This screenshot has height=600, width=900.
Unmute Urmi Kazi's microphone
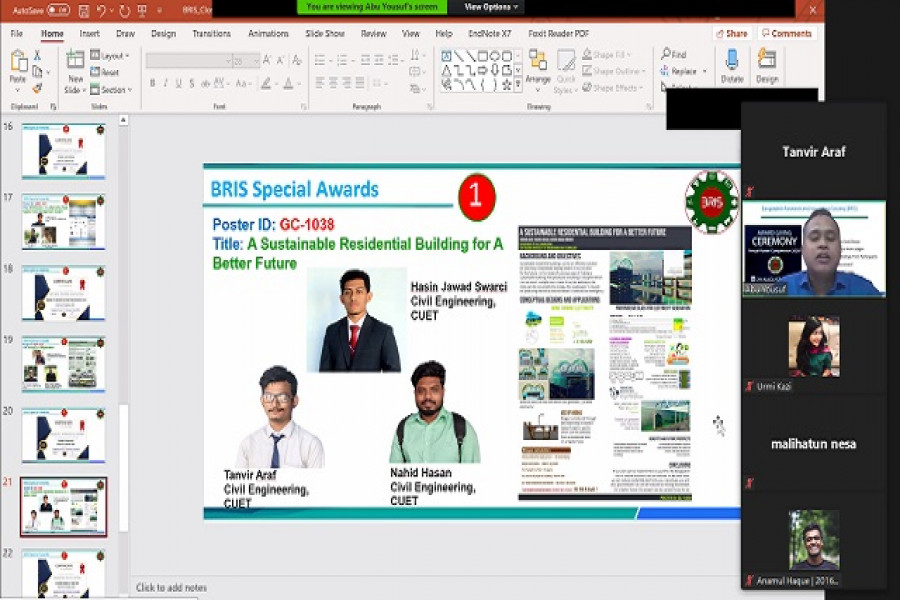pos(747,383)
